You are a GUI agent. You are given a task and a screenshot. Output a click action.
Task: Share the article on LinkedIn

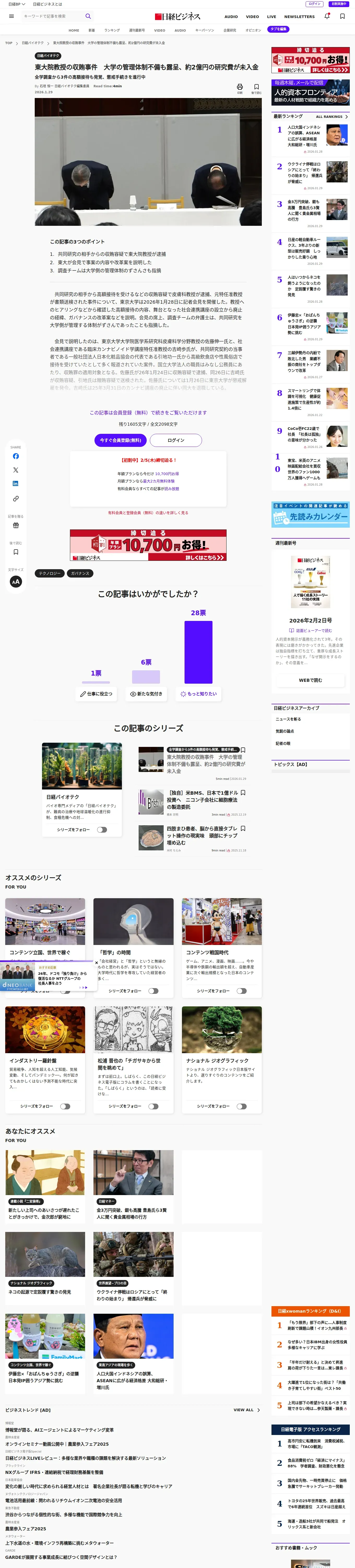click(x=16, y=483)
